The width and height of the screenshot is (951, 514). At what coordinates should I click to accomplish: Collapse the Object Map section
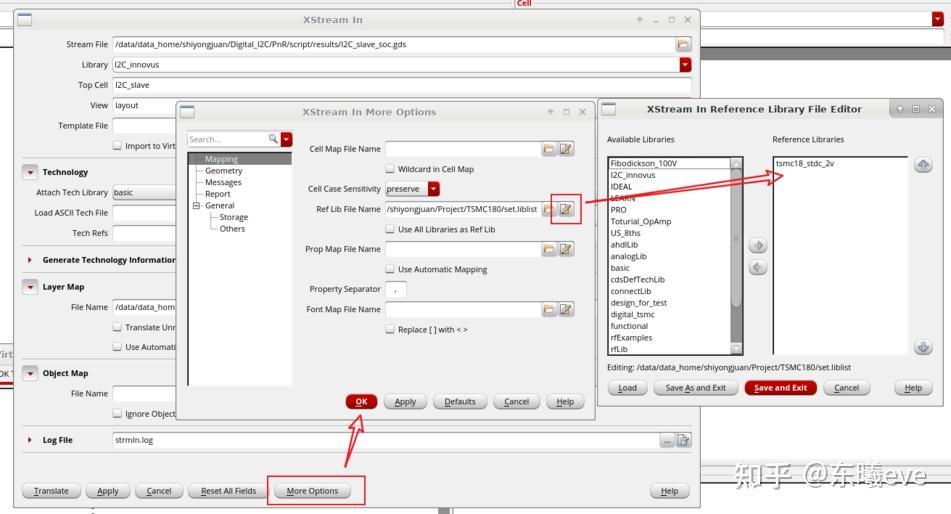(30, 373)
